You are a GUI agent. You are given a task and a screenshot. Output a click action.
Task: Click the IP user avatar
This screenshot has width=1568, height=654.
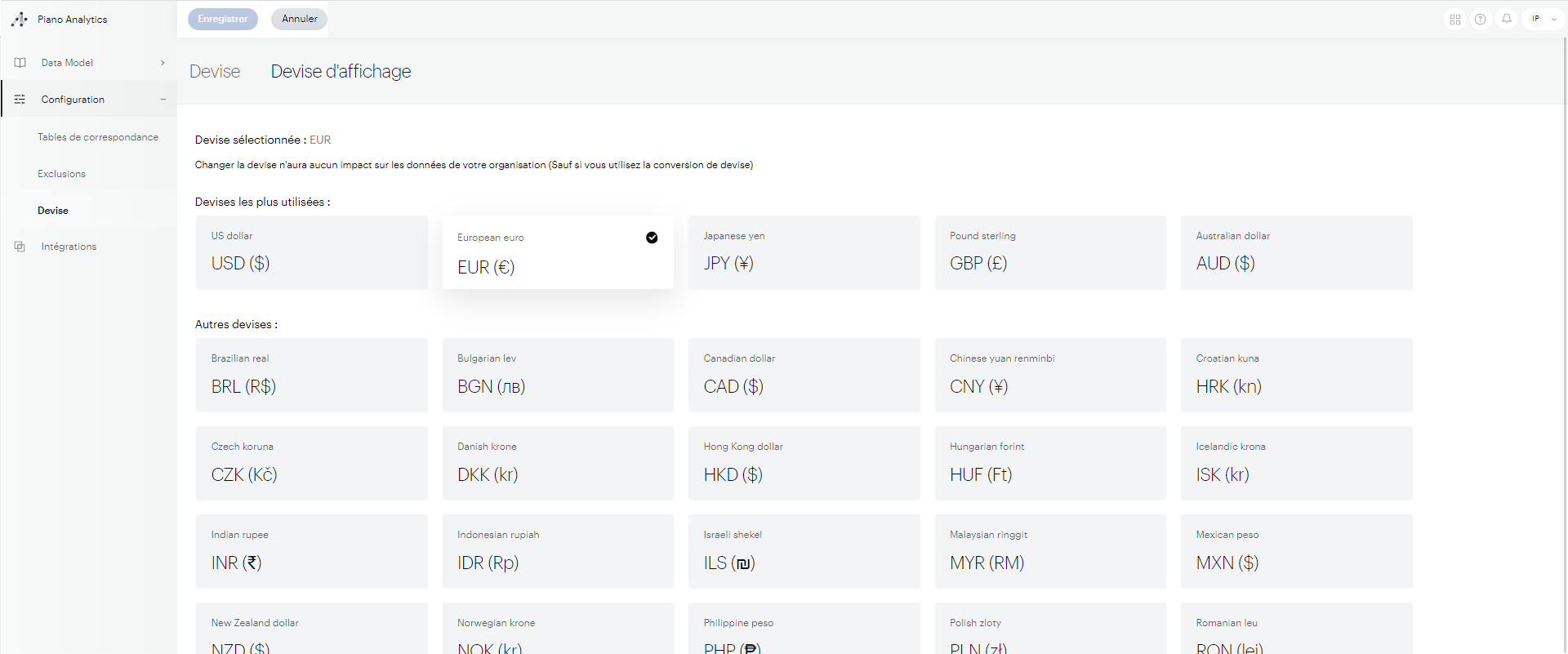[1535, 19]
